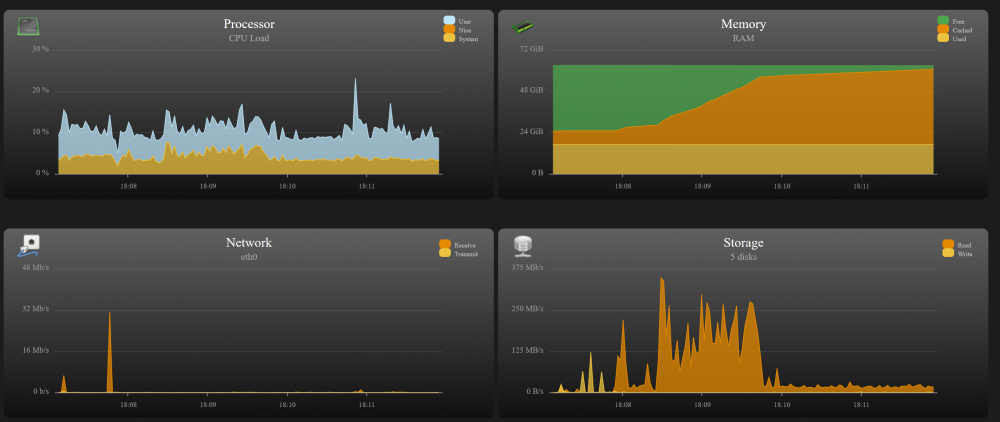This screenshot has width=1000, height=422.
Task: Click 18:08 time label in Network chart
Action: (128, 404)
